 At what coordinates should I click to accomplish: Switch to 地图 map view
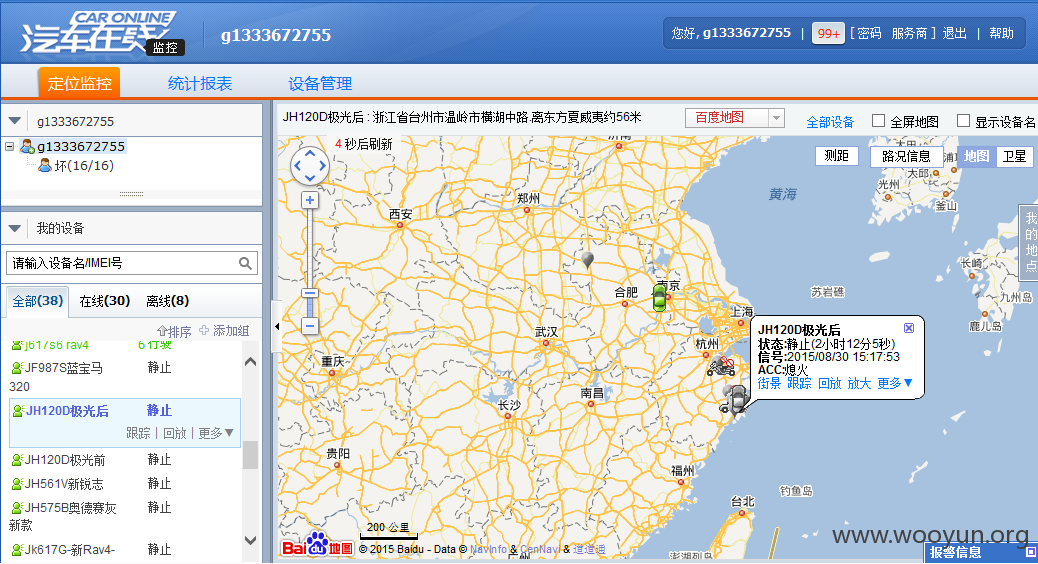976,156
